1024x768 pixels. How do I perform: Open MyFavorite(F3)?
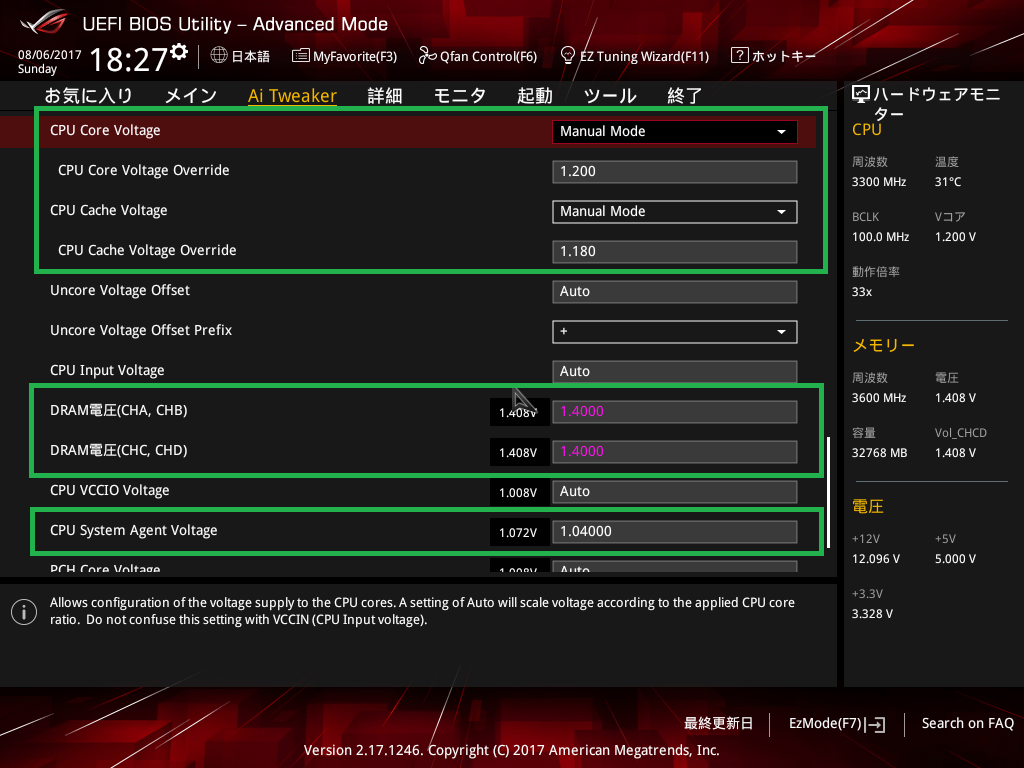tap(344, 56)
